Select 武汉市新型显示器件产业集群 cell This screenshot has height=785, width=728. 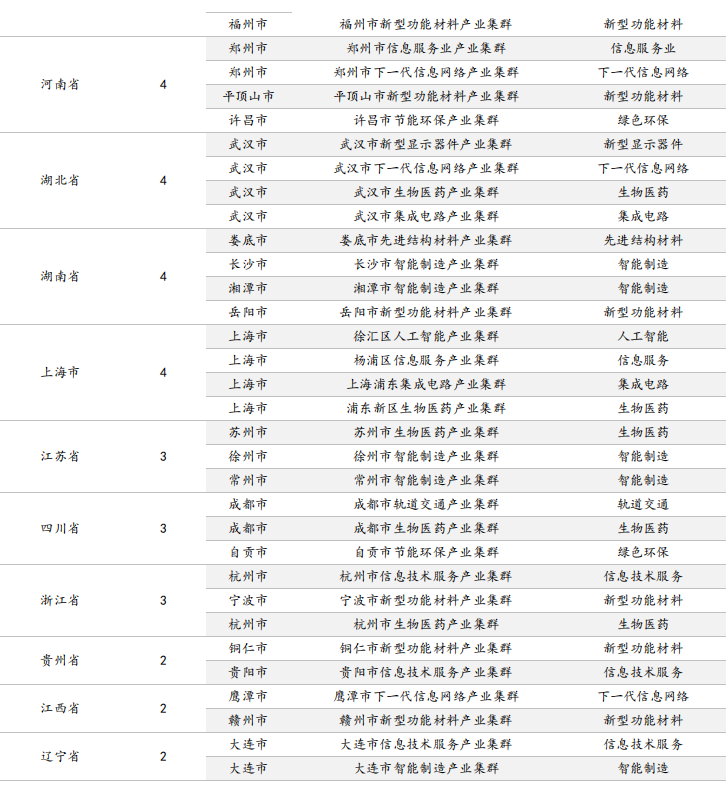click(x=426, y=144)
